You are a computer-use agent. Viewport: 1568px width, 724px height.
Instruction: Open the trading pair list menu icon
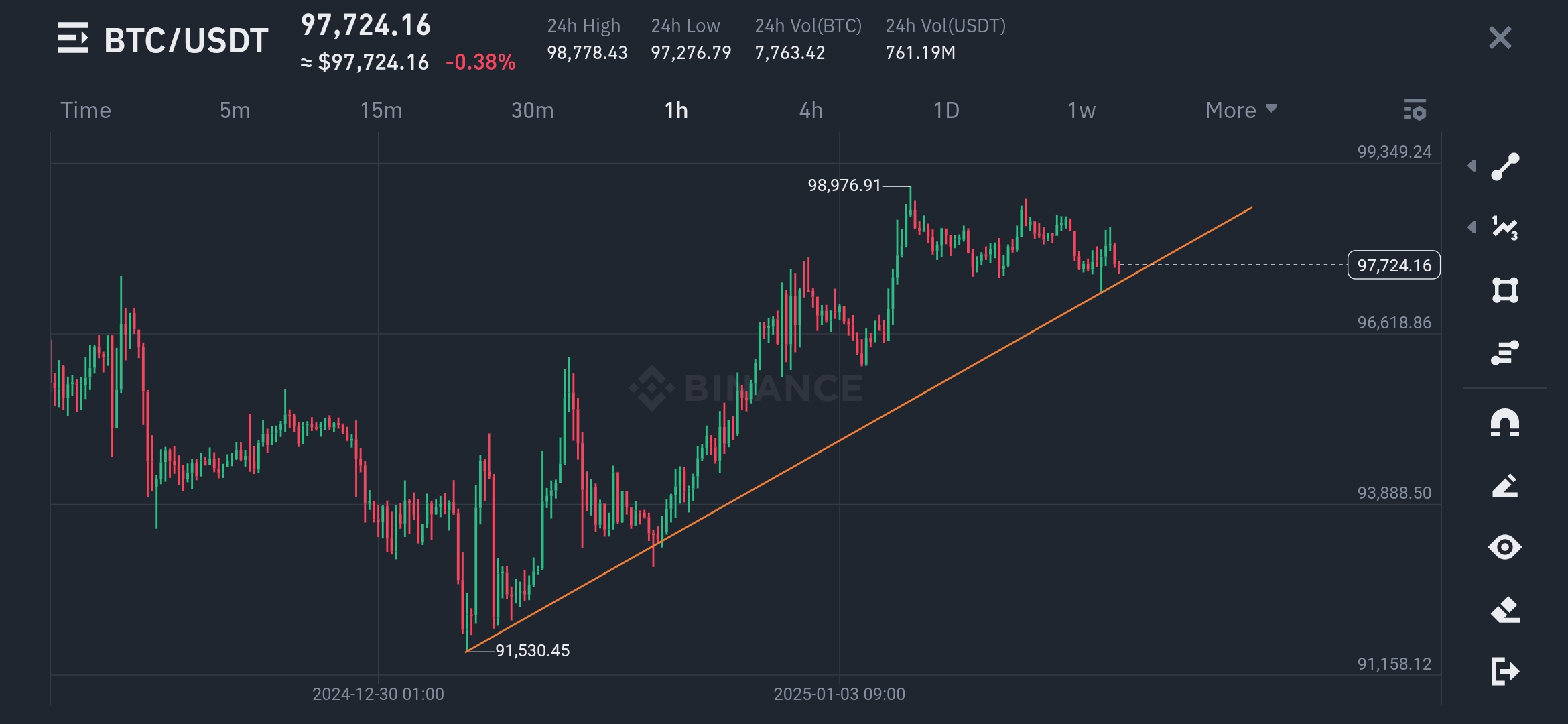click(73, 38)
